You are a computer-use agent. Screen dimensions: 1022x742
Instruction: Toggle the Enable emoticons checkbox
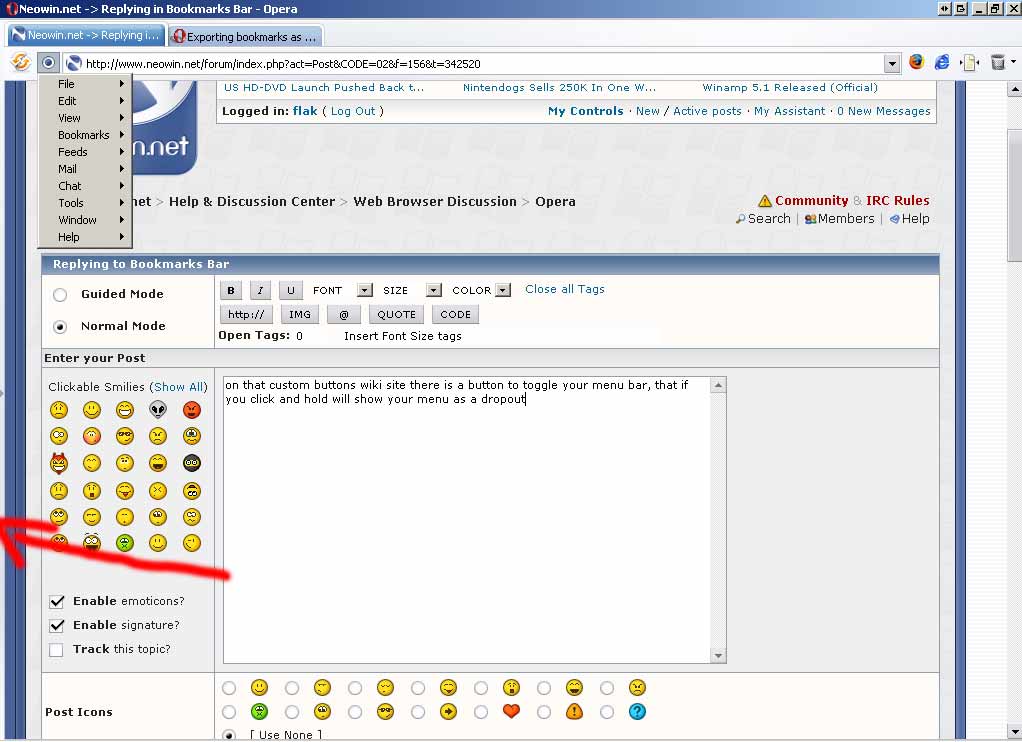tap(57, 601)
